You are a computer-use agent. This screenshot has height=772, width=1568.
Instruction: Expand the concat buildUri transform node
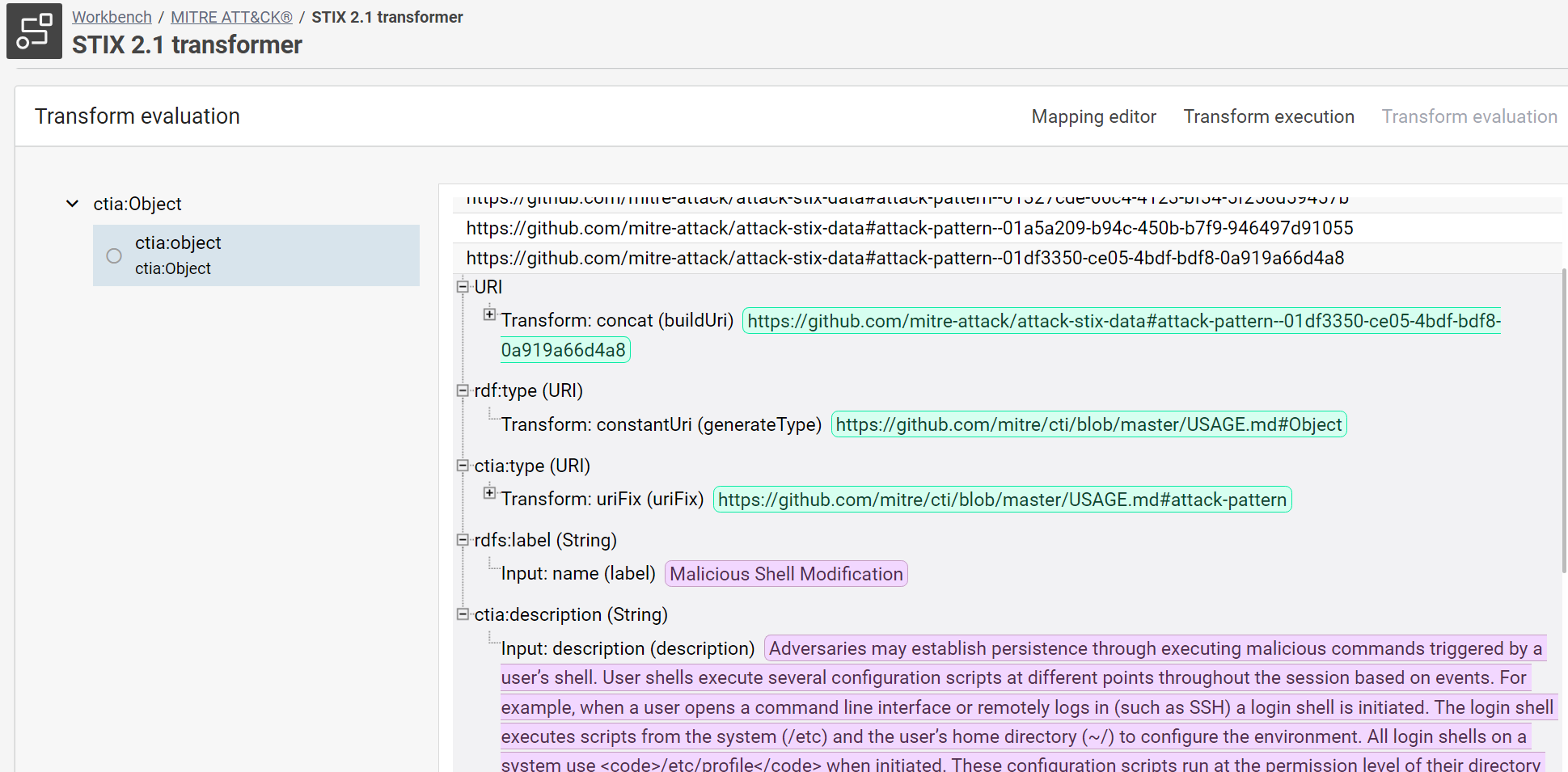point(489,314)
